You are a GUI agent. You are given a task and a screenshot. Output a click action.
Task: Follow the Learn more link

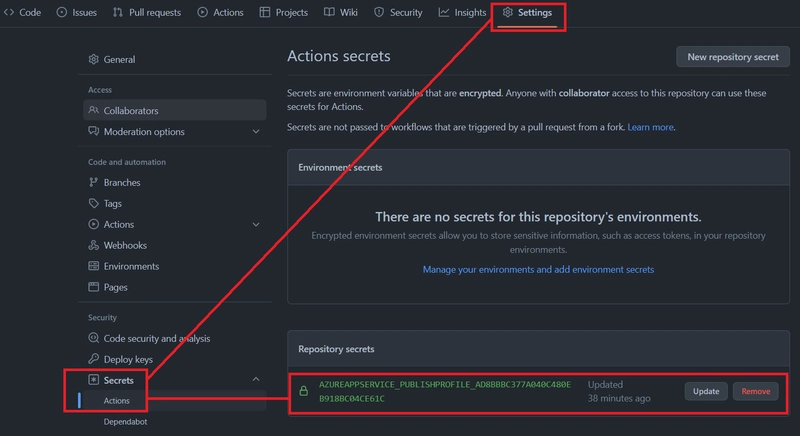click(650, 128)
